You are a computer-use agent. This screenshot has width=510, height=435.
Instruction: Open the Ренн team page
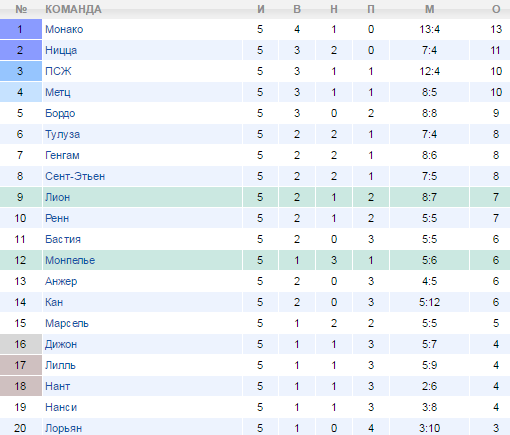tap(57, 218)
